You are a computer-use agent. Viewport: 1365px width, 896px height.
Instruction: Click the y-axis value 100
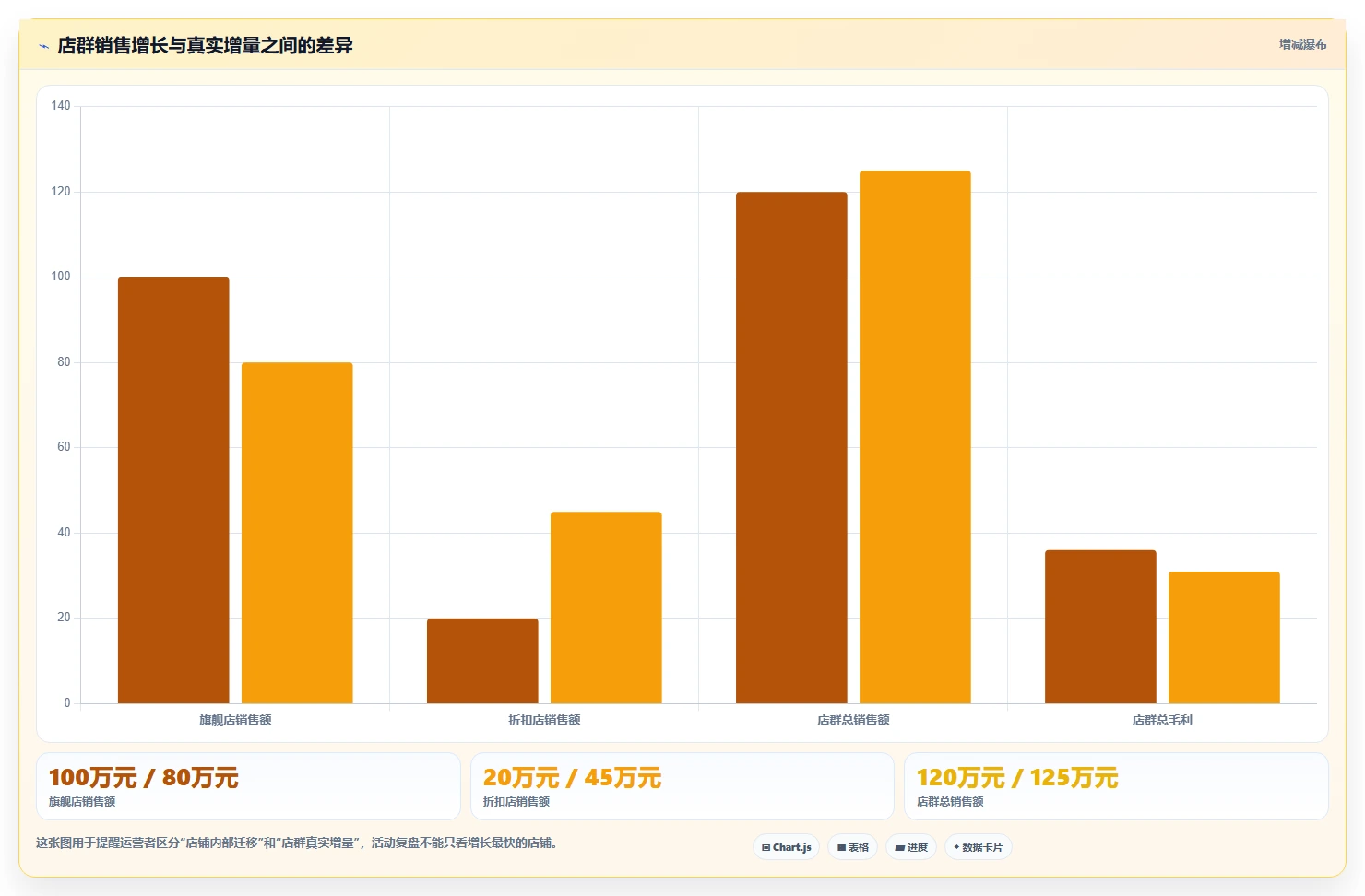point(61,277)
